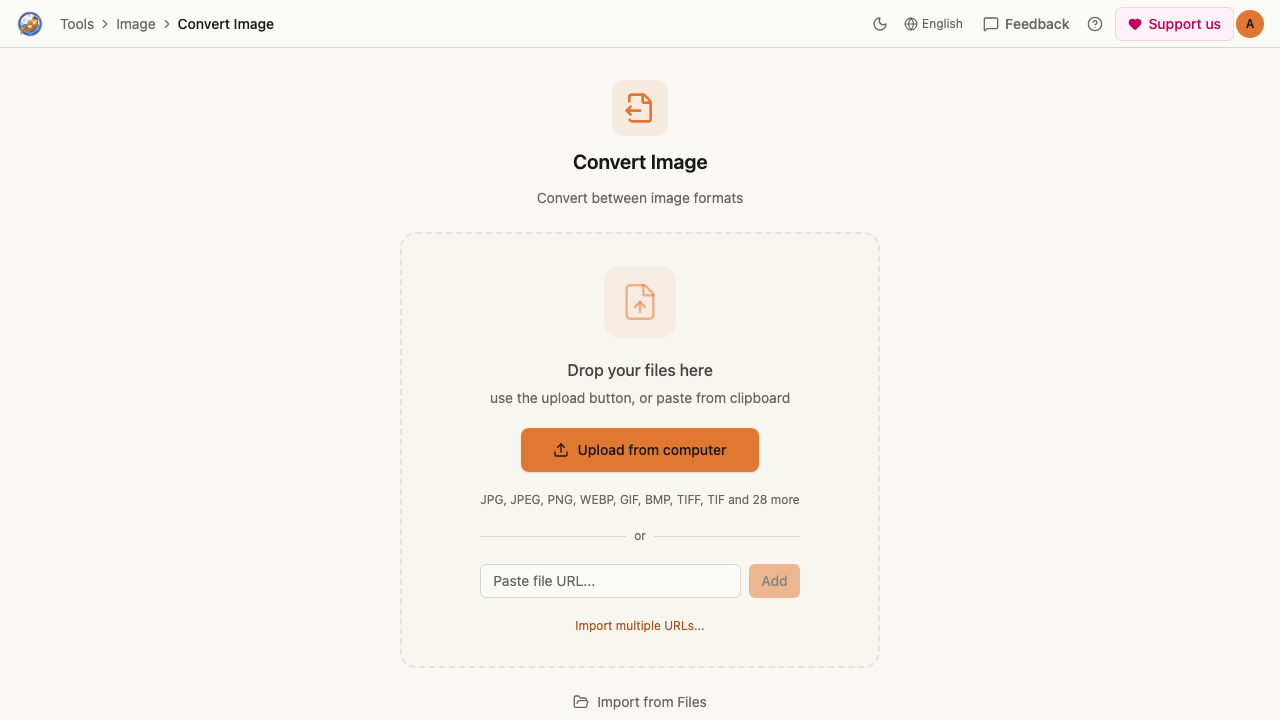Screen dimensions: 1280x720
Task: Focus the Paste file URL field
Action: [610, 581]
